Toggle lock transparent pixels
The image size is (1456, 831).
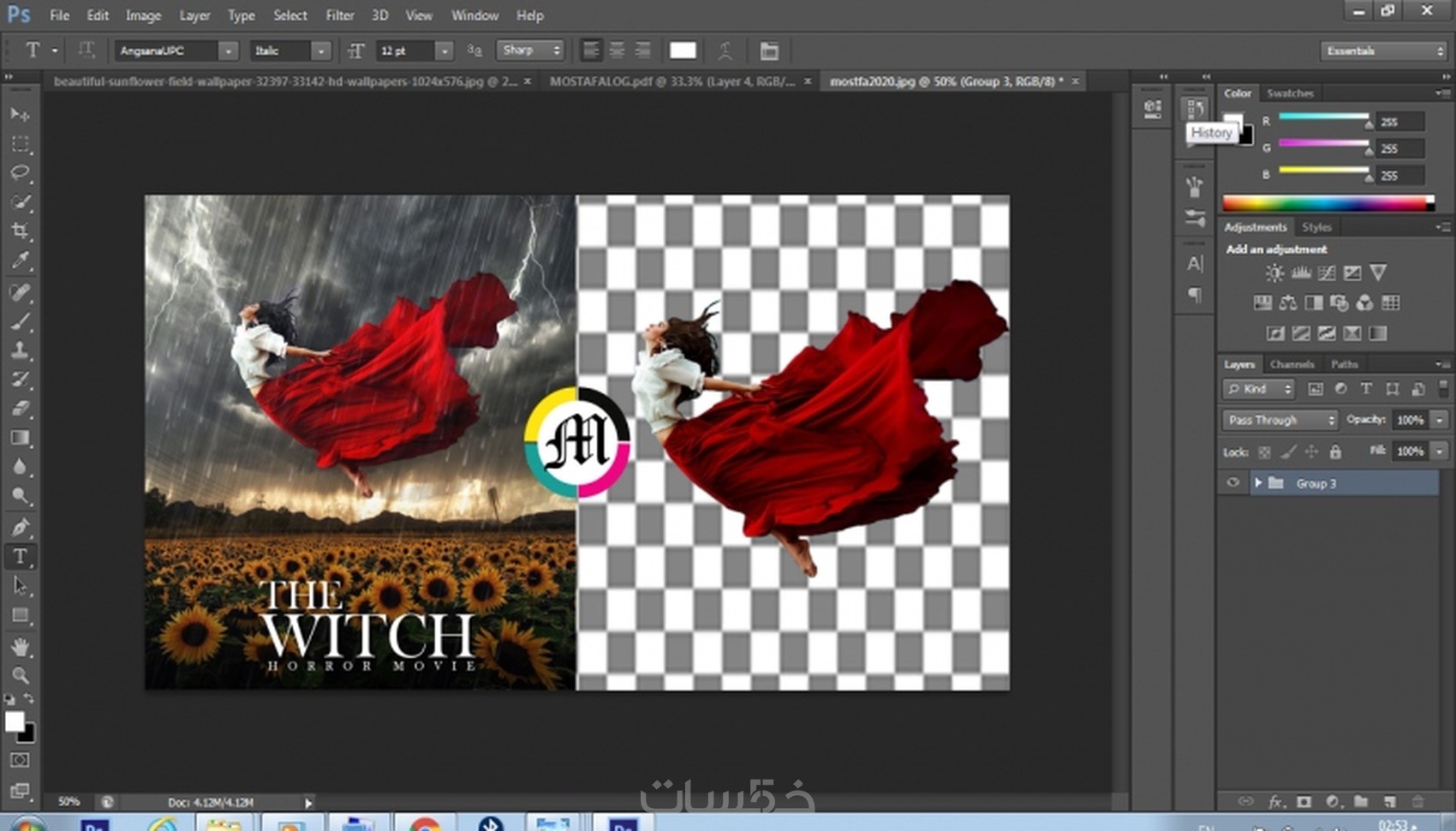1264,451
